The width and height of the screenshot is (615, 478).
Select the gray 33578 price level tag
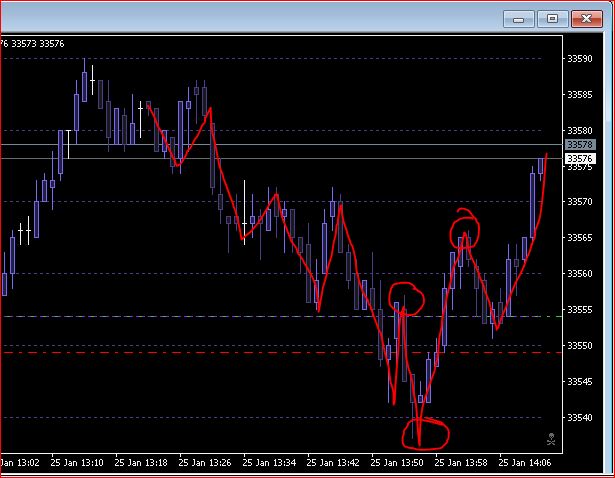click(x=580, y=145)
